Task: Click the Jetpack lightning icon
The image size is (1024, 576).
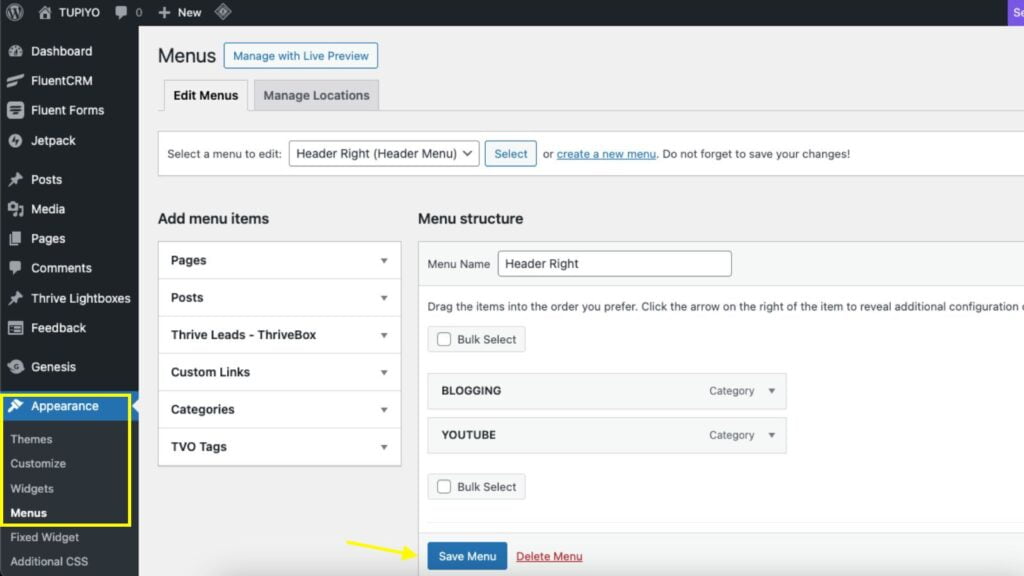Action: click(16, 140)
